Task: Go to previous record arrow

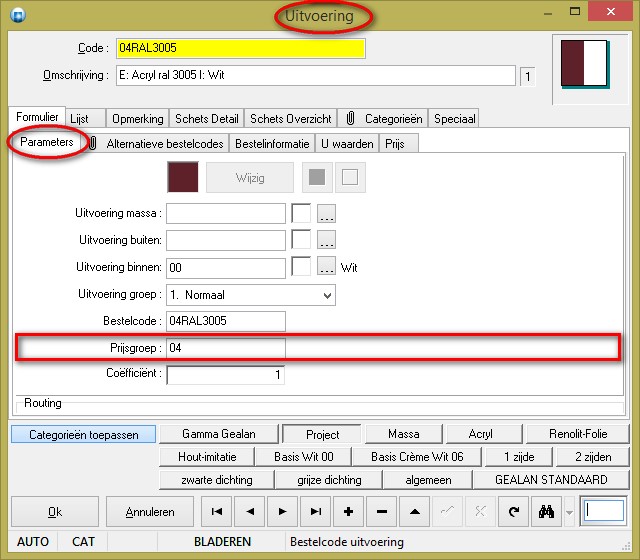Action: point(250,511)
